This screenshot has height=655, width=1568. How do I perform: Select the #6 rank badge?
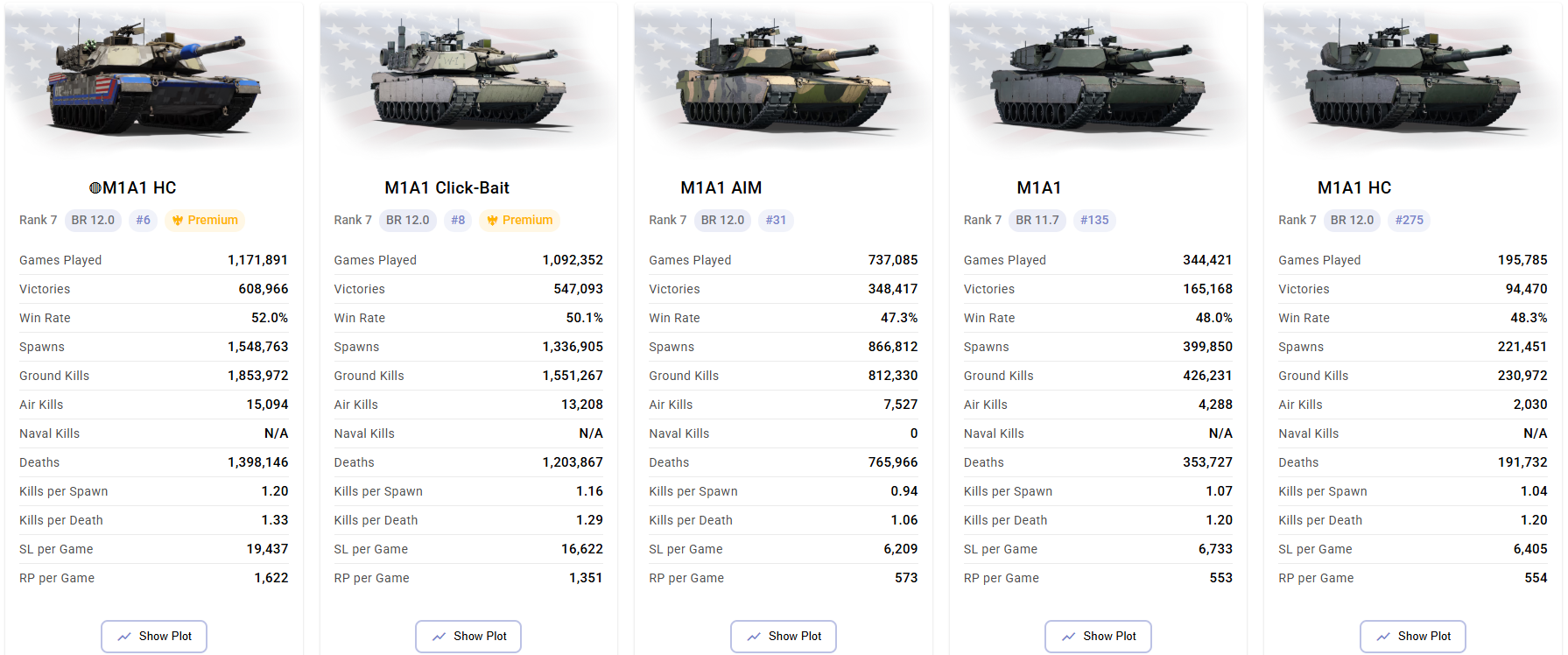144,220
